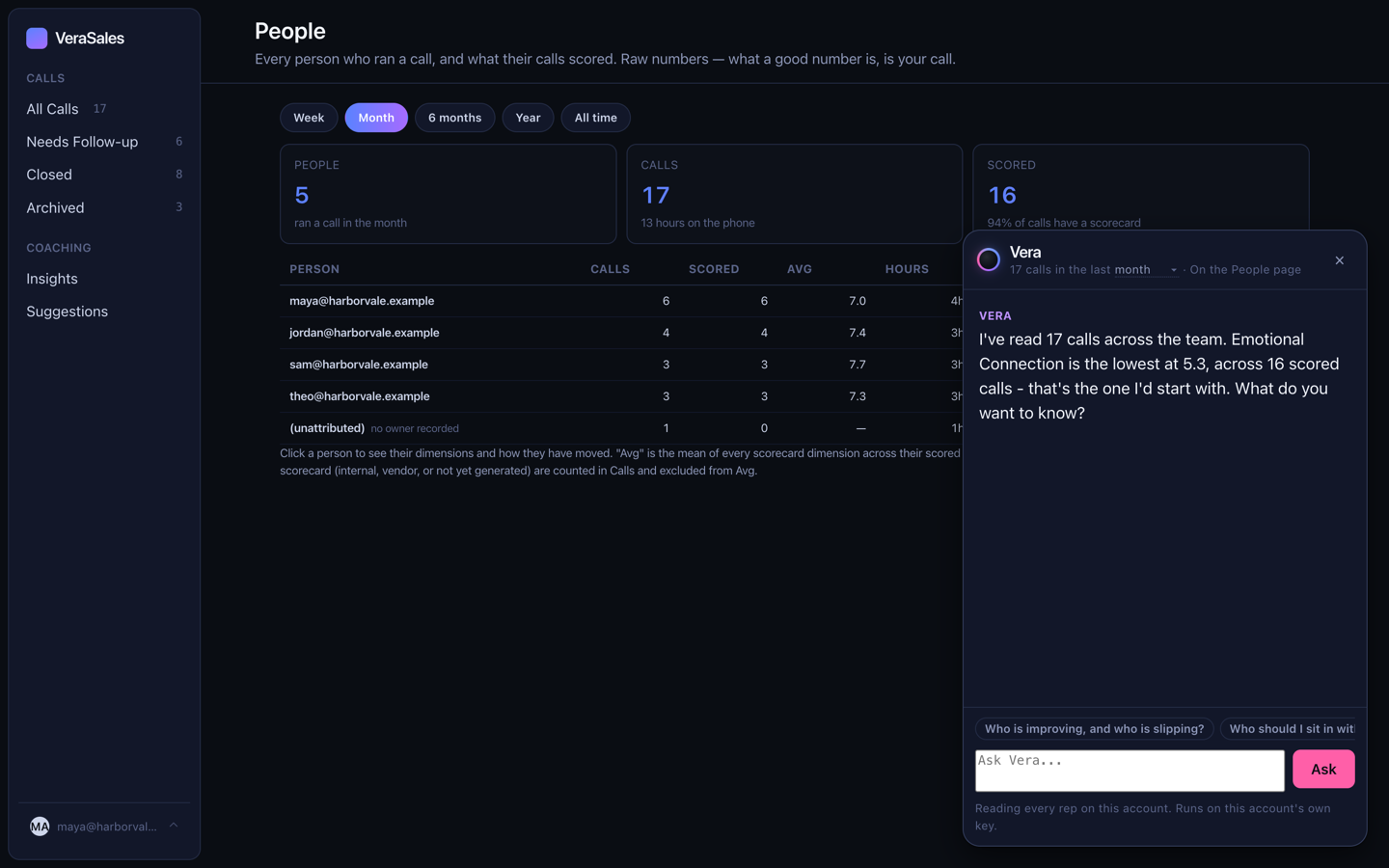The width and height of the screenshot is (1389, 868).
Task: Open Archived calls
Action: [x=104, y=207]
